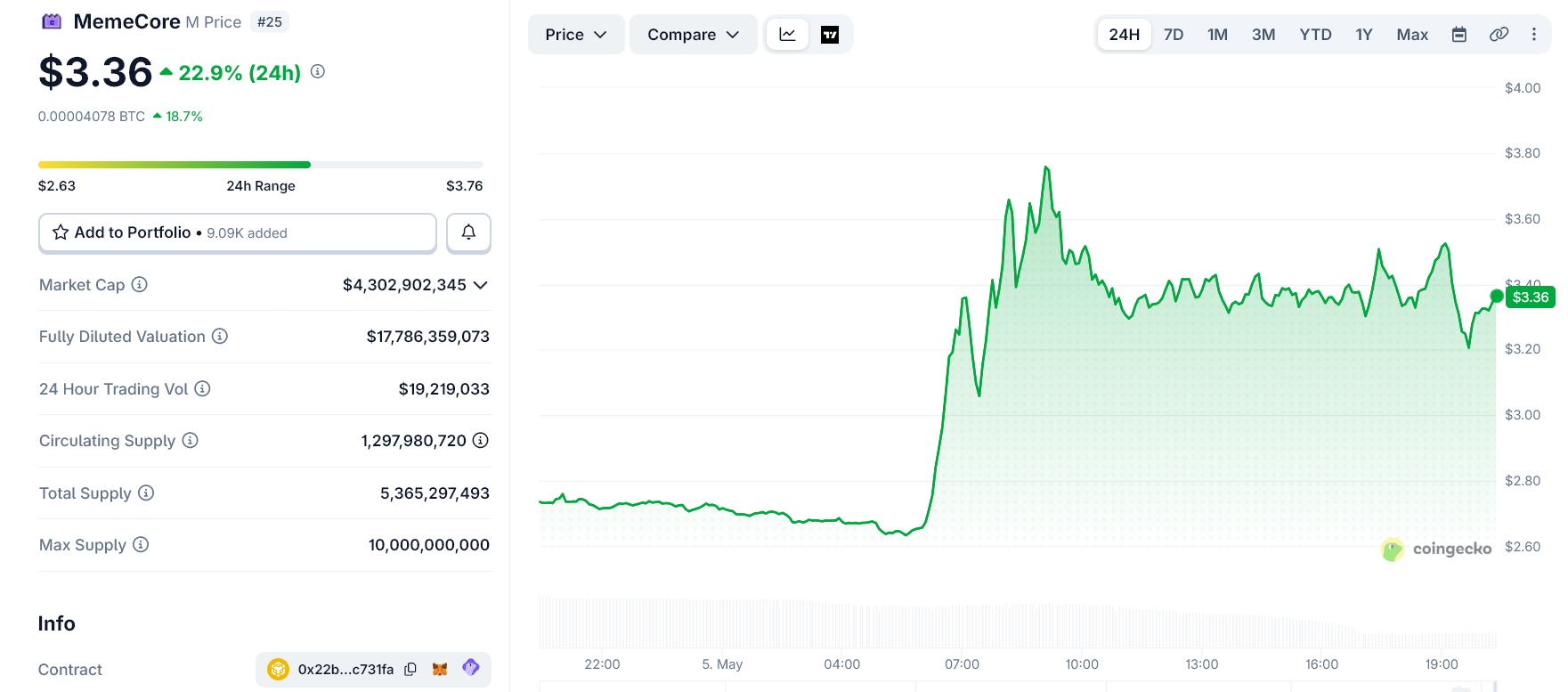Click the volume bars under the chart
The width and height of the screenshot is (1568, 692).
pos(1017,623)
